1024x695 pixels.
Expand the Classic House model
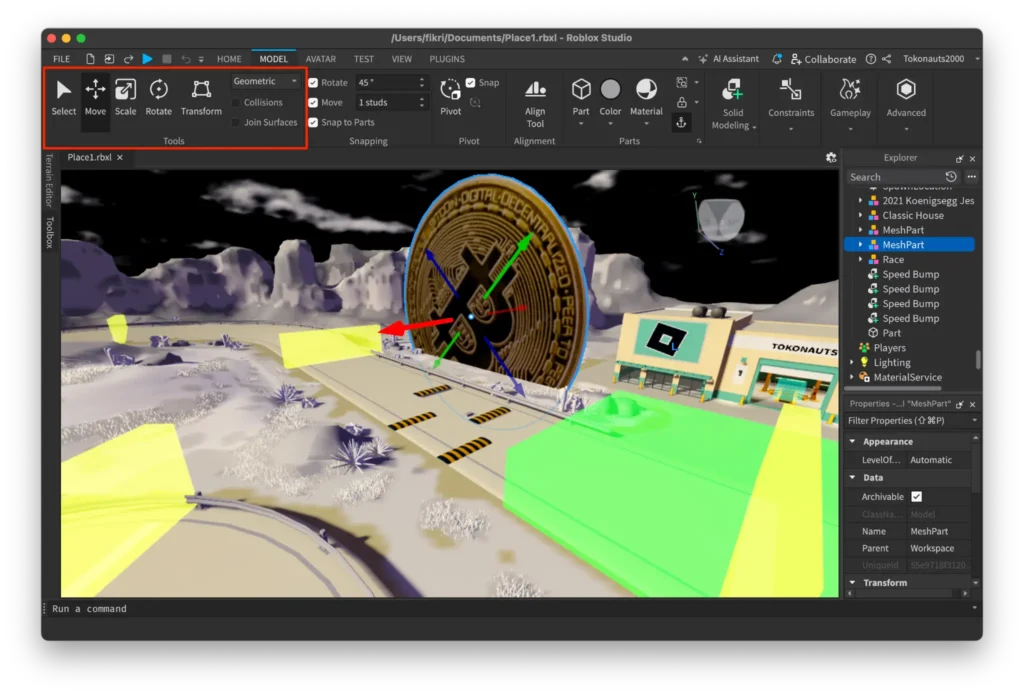point(860,216)
